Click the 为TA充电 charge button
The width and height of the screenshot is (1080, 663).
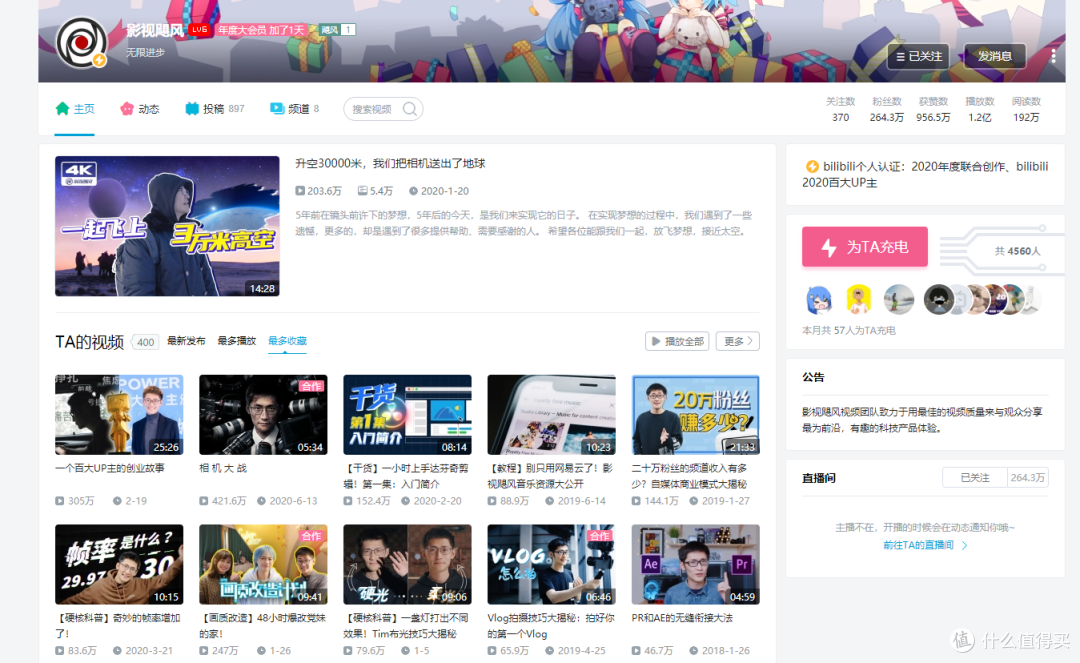[864, 246]
